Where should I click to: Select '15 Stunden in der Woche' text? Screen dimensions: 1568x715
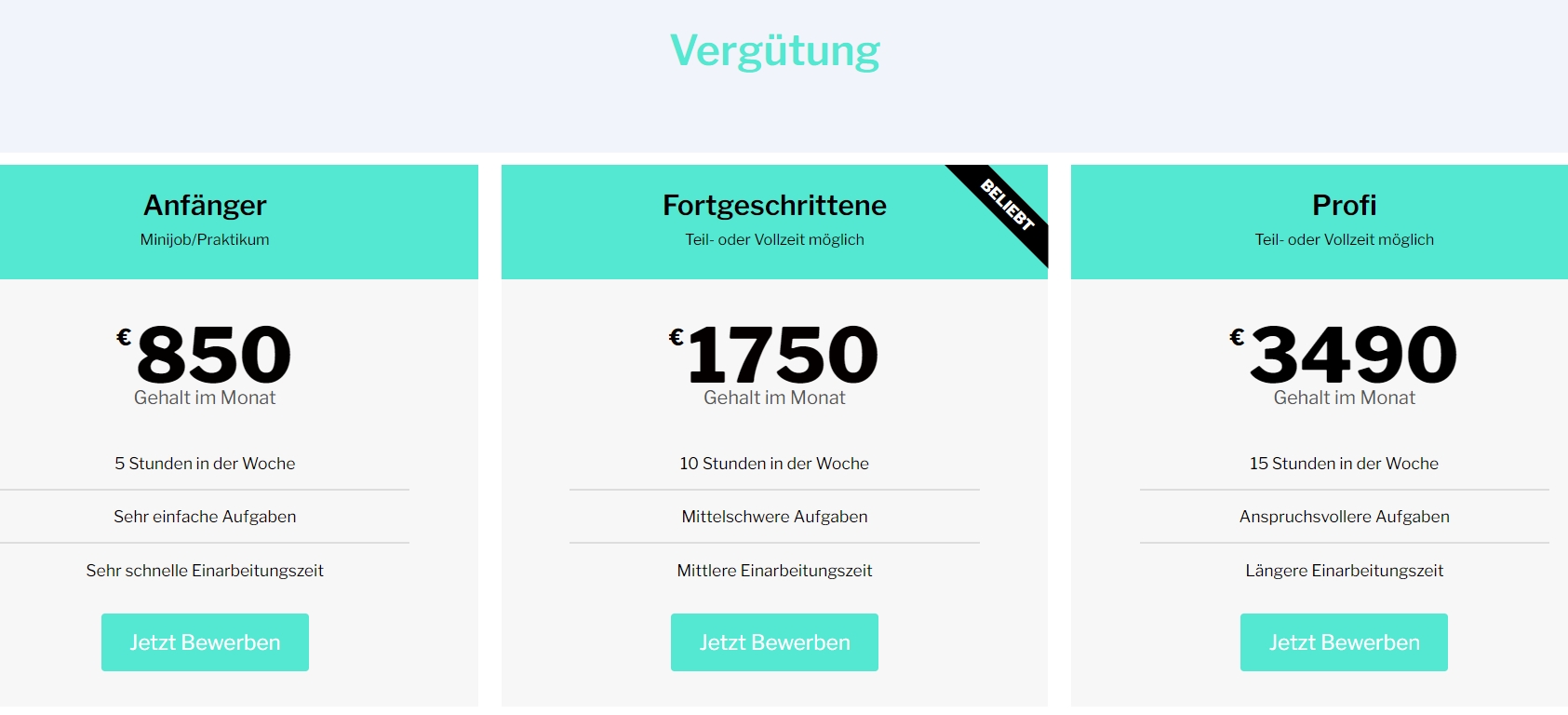tap(1344, 464)
